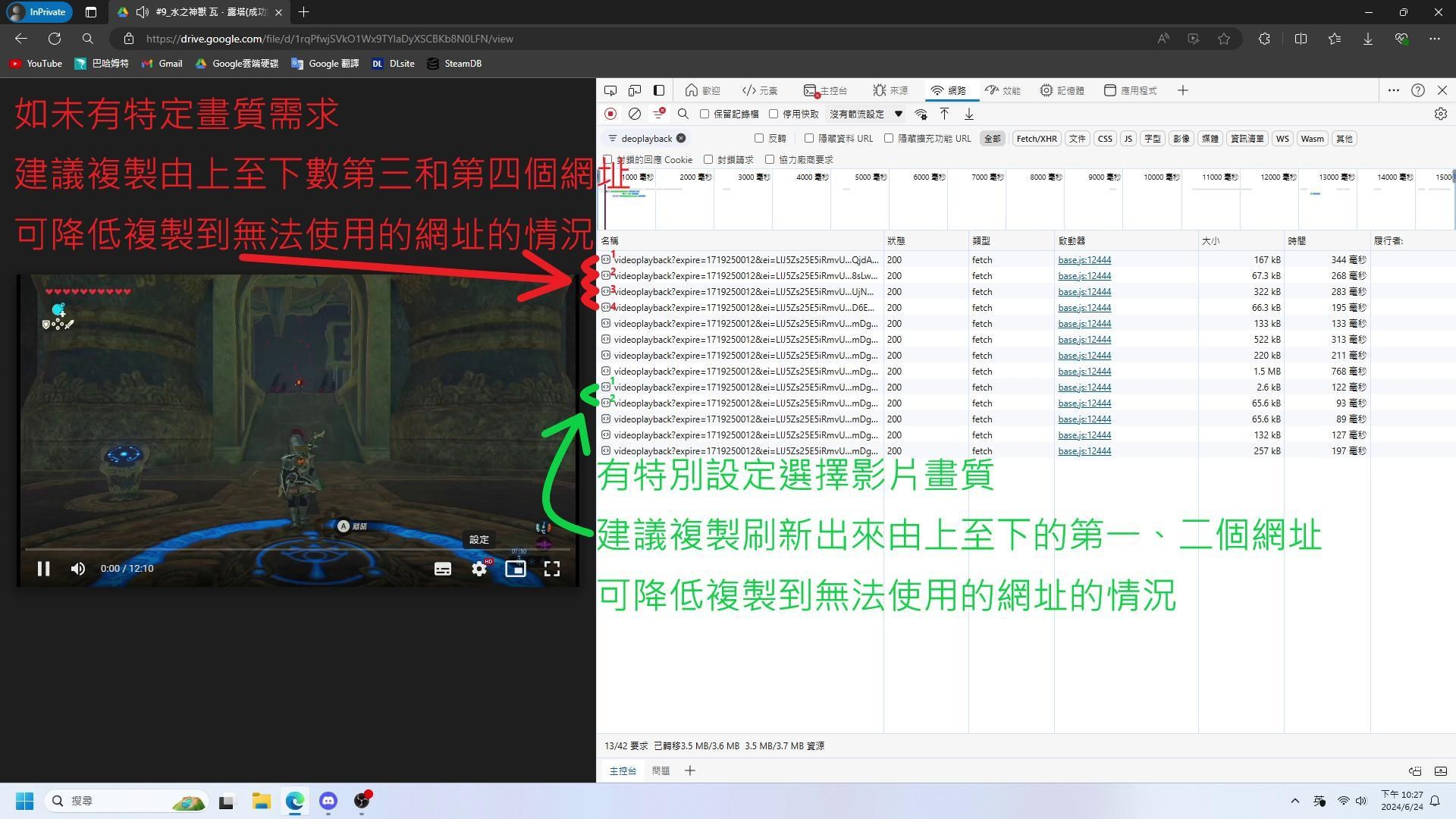Open network settings gear icon
This screenshot has height=819, width=1456.
coord(1441,114)
